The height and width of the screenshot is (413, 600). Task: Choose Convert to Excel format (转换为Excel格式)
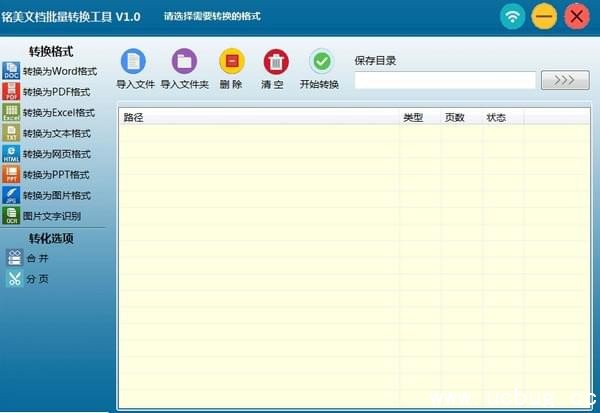tap(57, 113)
